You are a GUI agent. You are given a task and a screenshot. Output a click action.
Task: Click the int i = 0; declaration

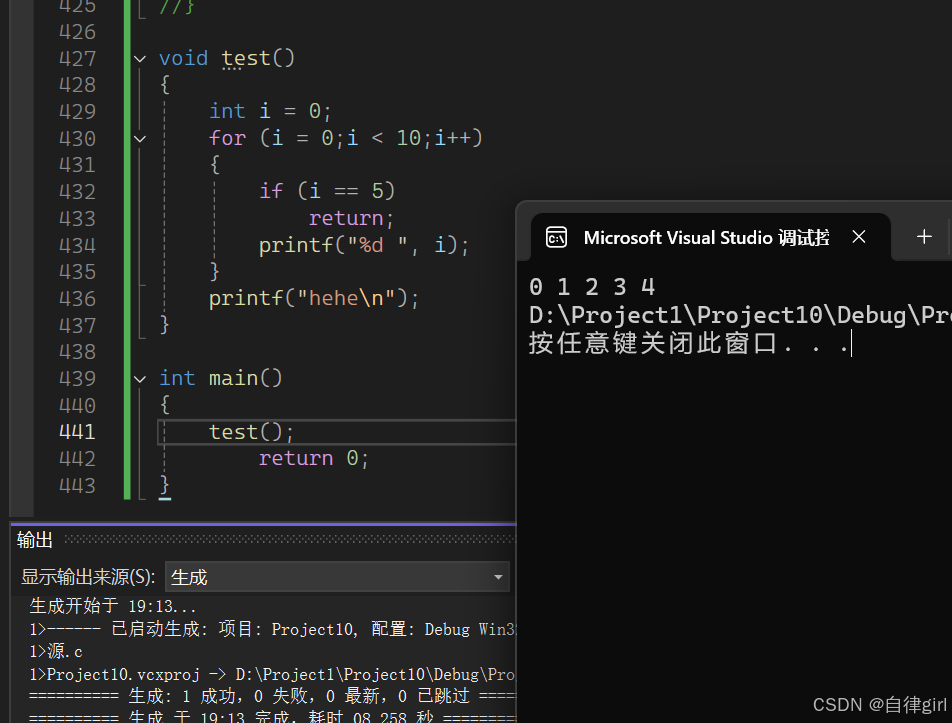[x=270, y=111]
